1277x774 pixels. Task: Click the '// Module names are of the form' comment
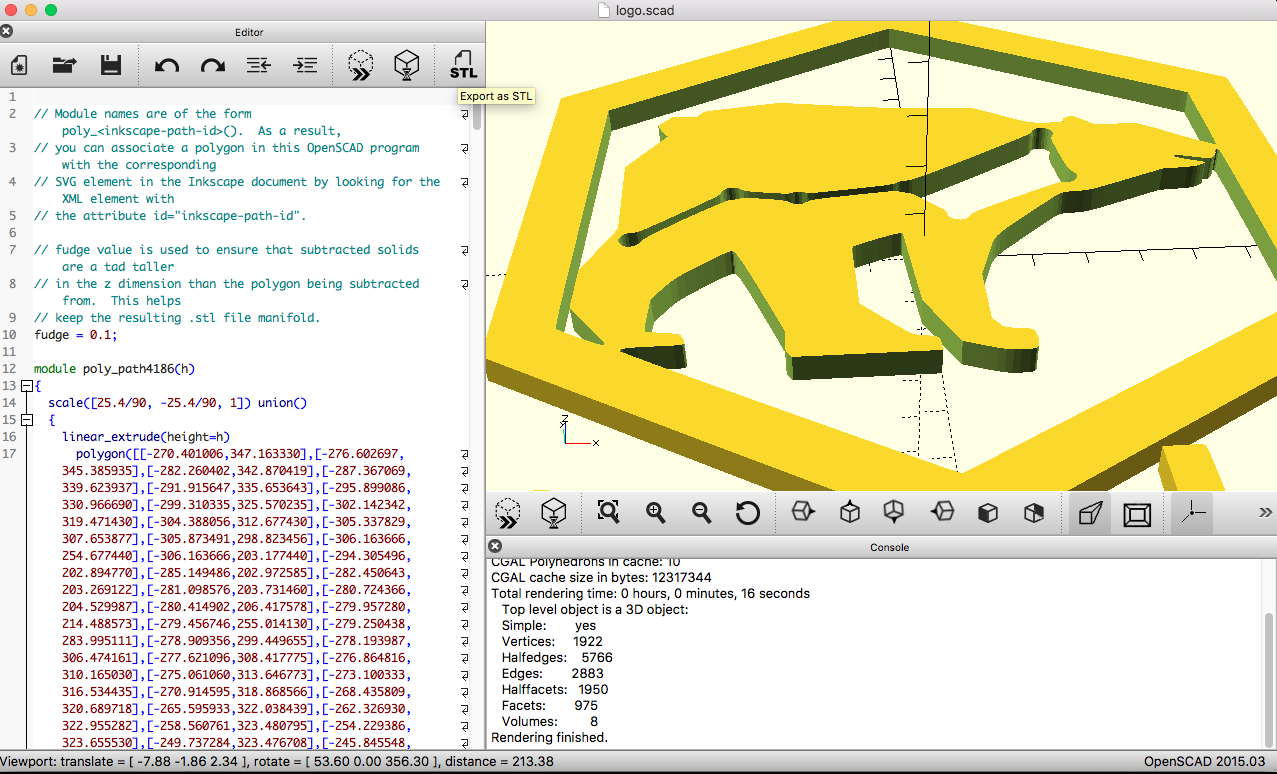pos(143,114)
